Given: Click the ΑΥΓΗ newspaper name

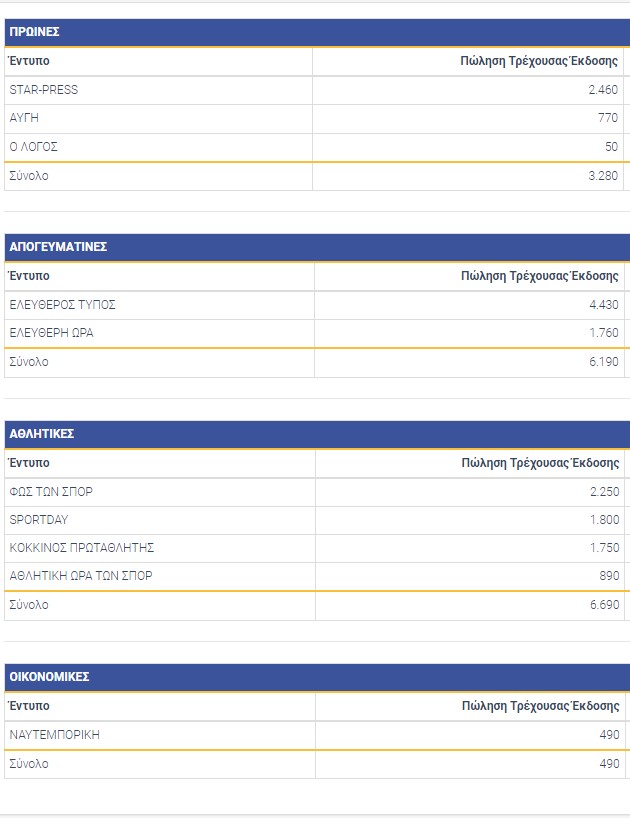Looking at the screenshot, I should pyautogui.click(x=24, y=118).
